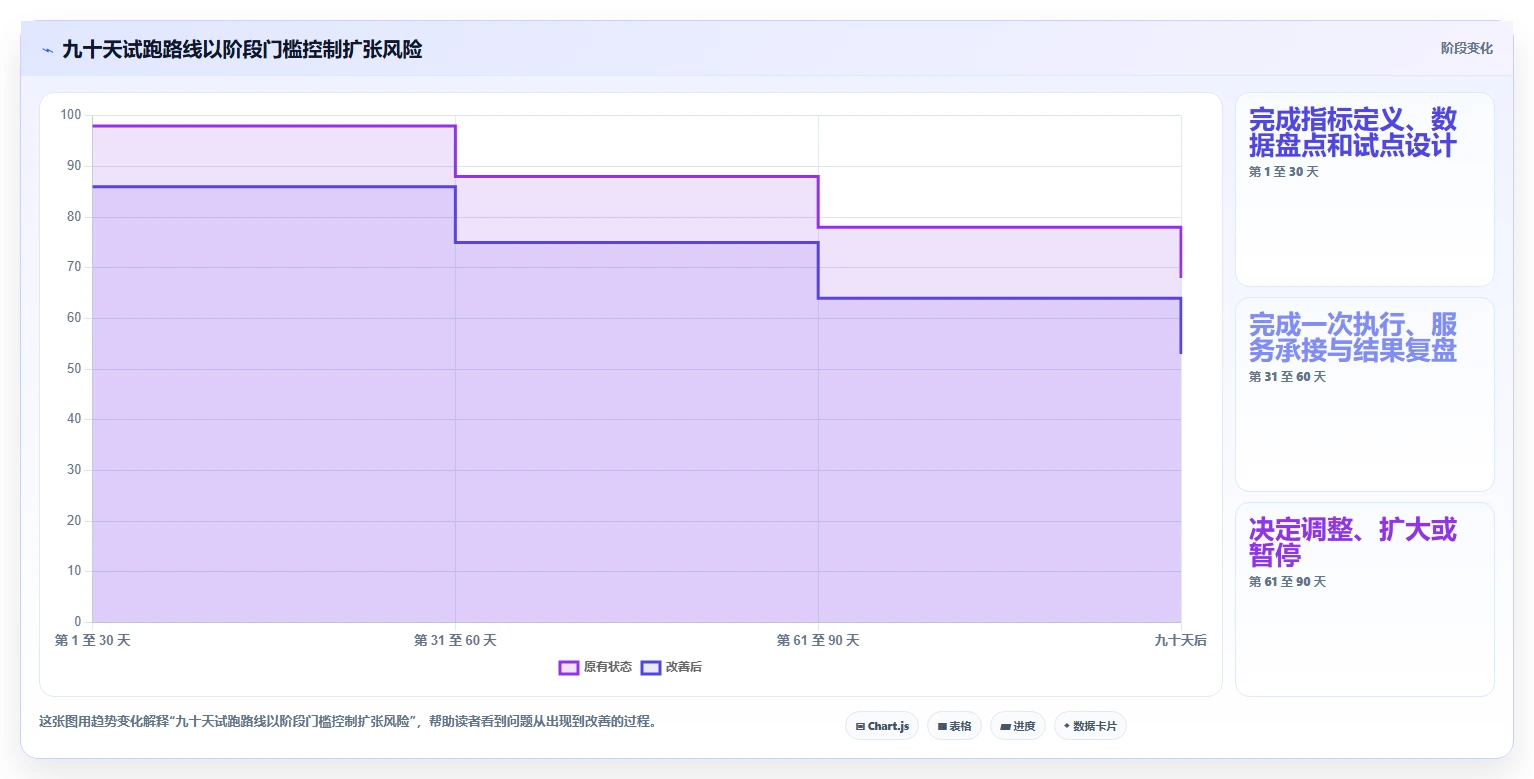Click the 改善后 legend label
This screenshot has width=1534, height=779.
684,667
